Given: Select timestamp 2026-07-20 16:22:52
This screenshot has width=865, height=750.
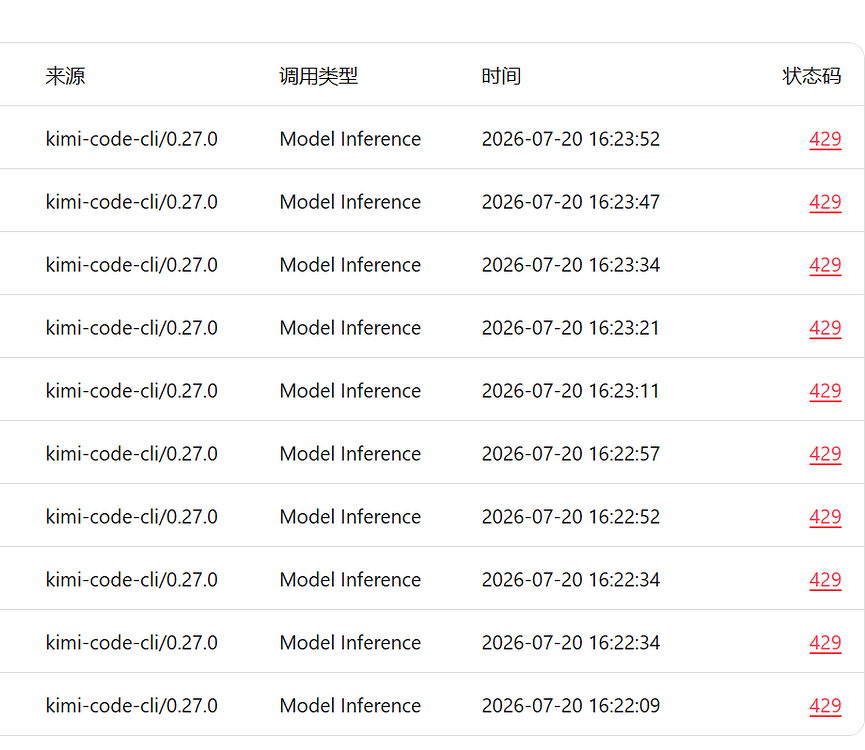Looking at the screenshot, I should coord(570,516).
